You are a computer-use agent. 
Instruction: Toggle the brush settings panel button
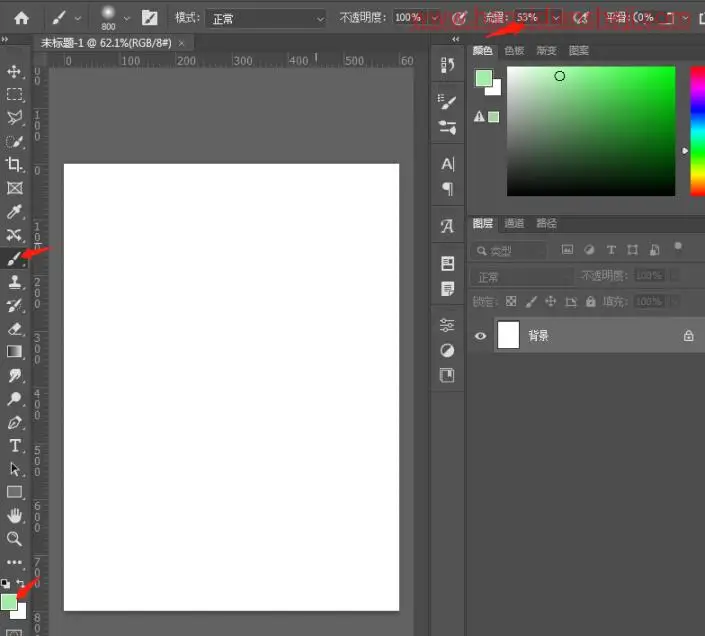149,18
